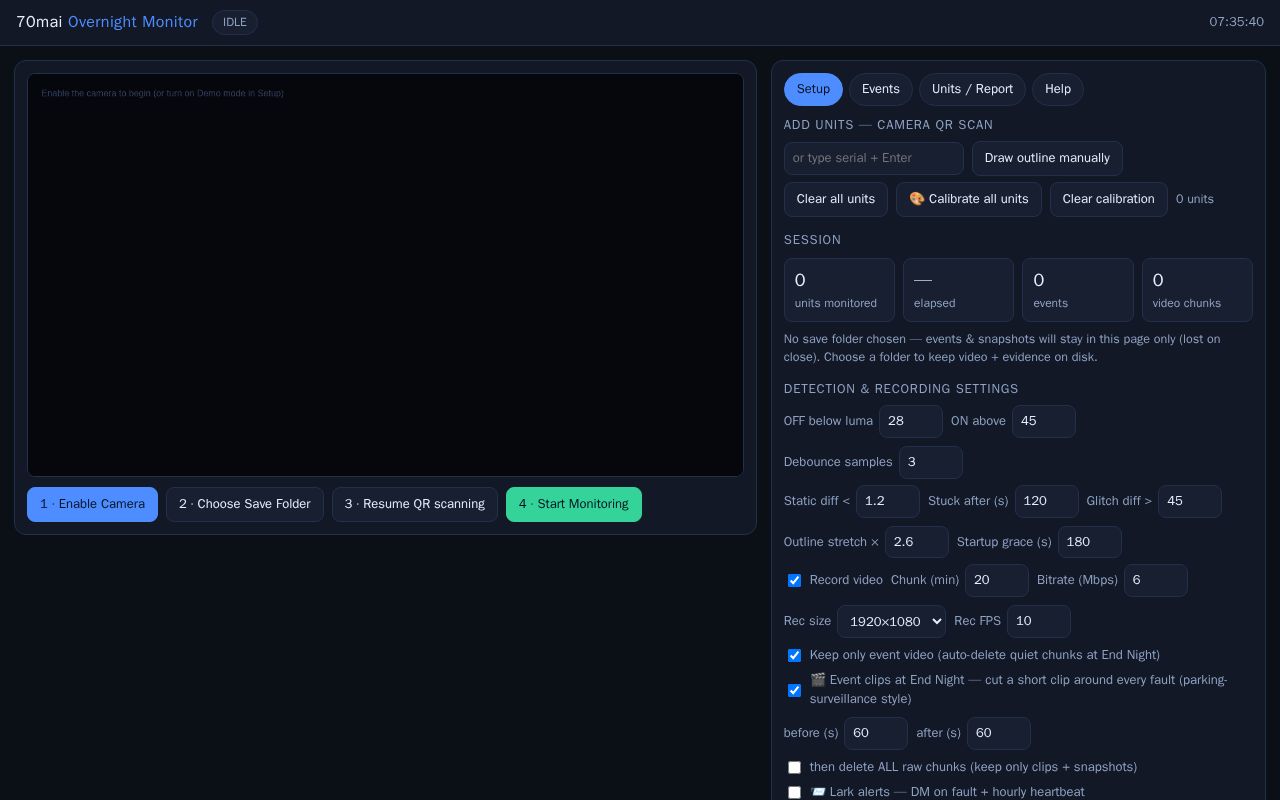
Task: Click Calibrate all units button
Action: (x=969, y=199)
